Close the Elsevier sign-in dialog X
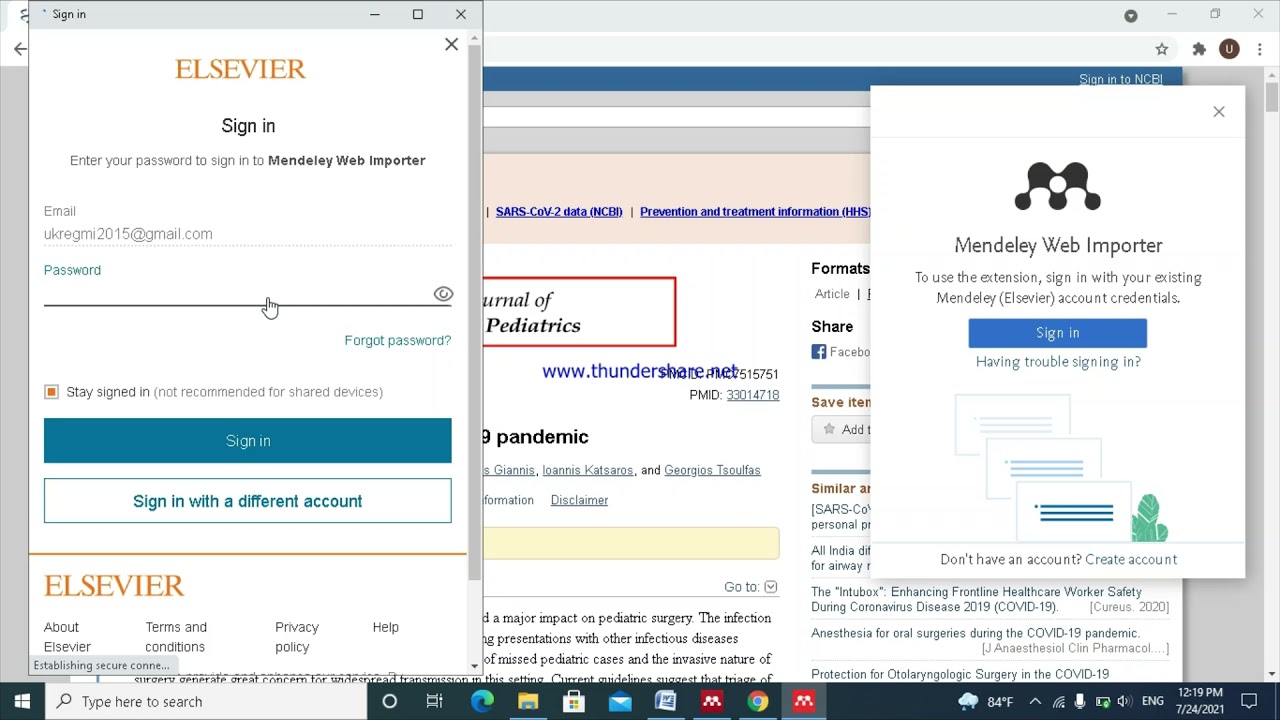This screenshot has width=1280, height=720. point(451,44)
